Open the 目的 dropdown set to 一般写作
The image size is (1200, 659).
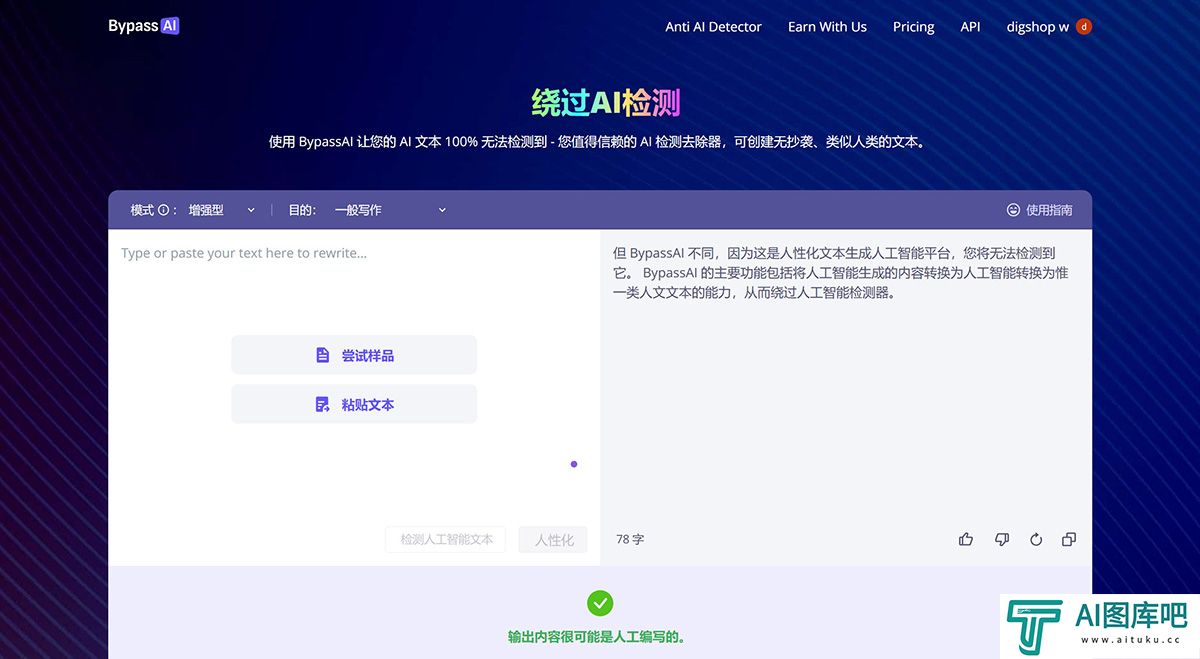pyautogui.click(x=390, y=210)
